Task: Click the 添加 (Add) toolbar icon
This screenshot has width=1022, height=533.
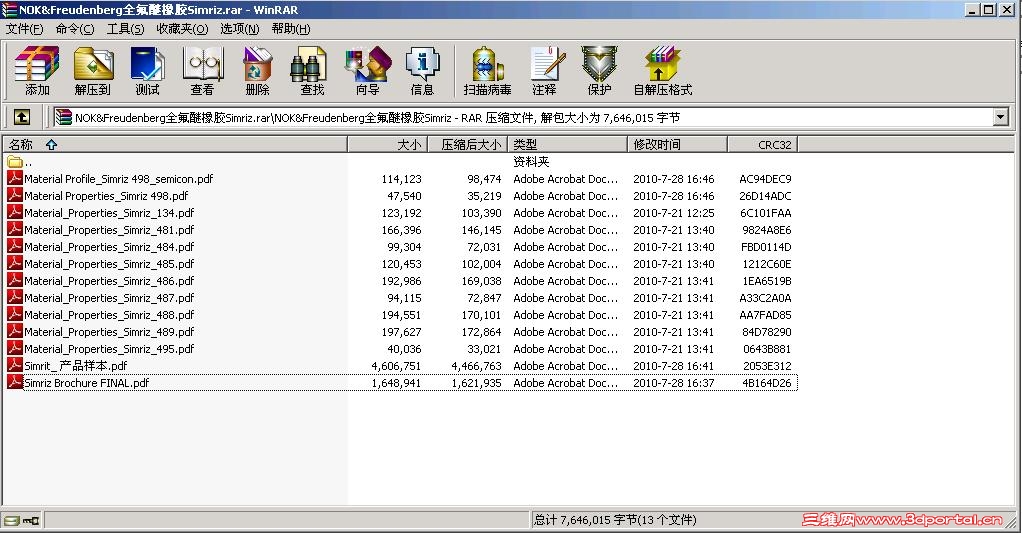Action: click(37, 70)
